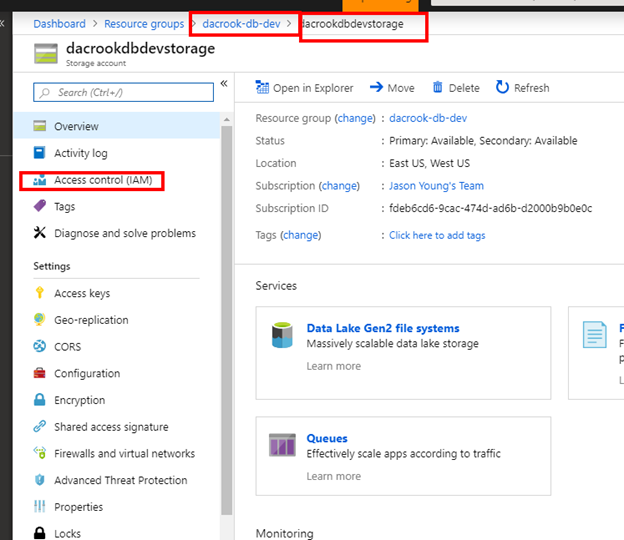624x540 pixels.
Task: Open the Queues service
Action: pos(327,439)
